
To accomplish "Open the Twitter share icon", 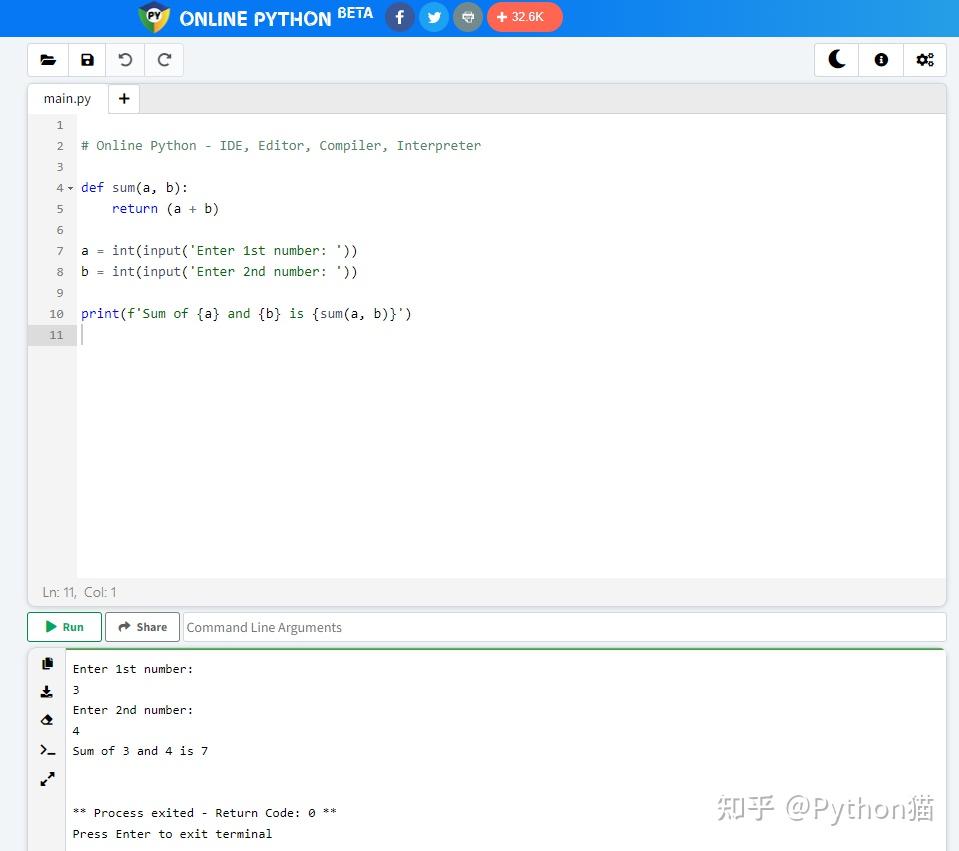I will [x=433, y=17].
